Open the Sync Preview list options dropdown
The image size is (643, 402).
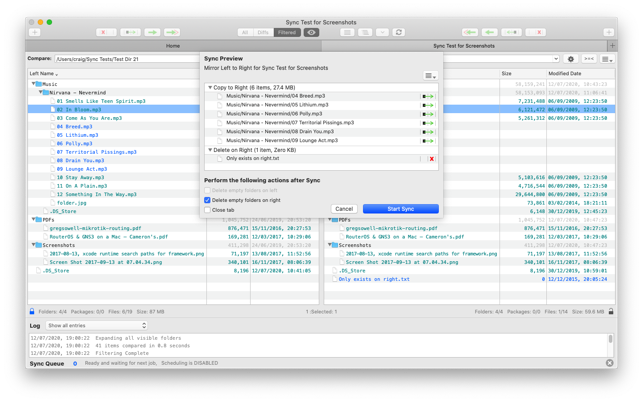430,75
